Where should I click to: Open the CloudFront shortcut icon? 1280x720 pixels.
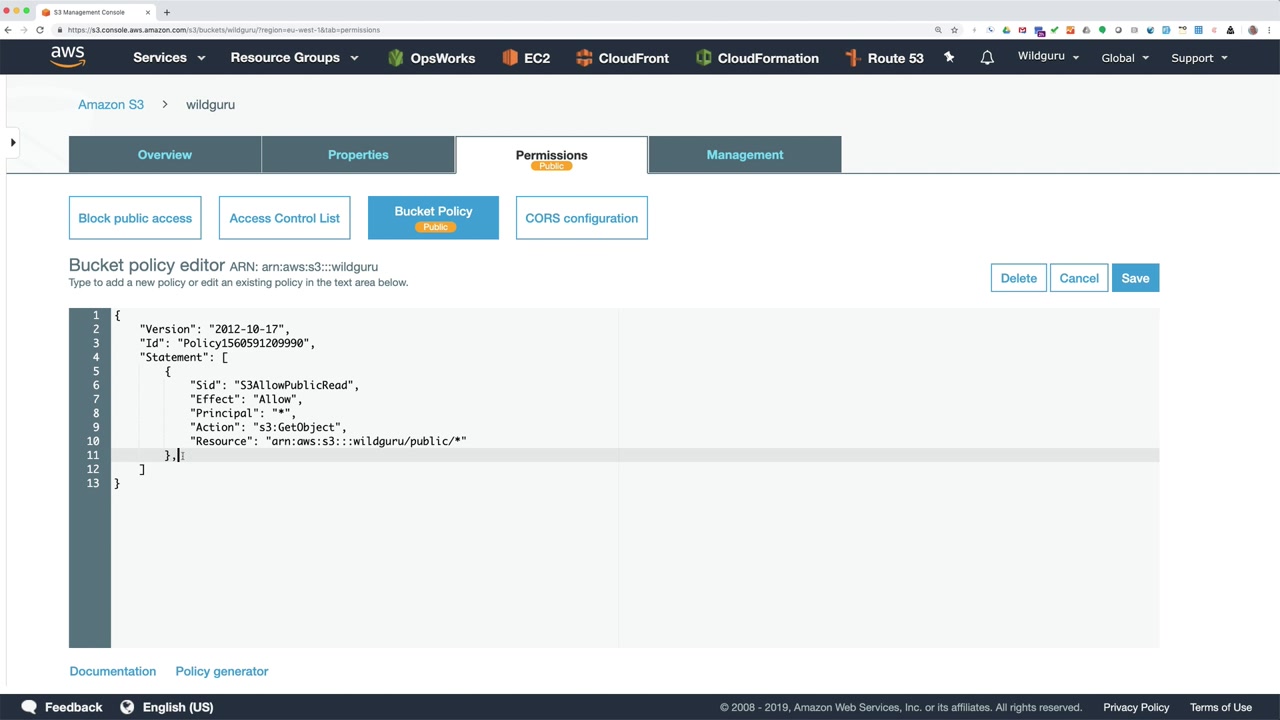[584, 58]
